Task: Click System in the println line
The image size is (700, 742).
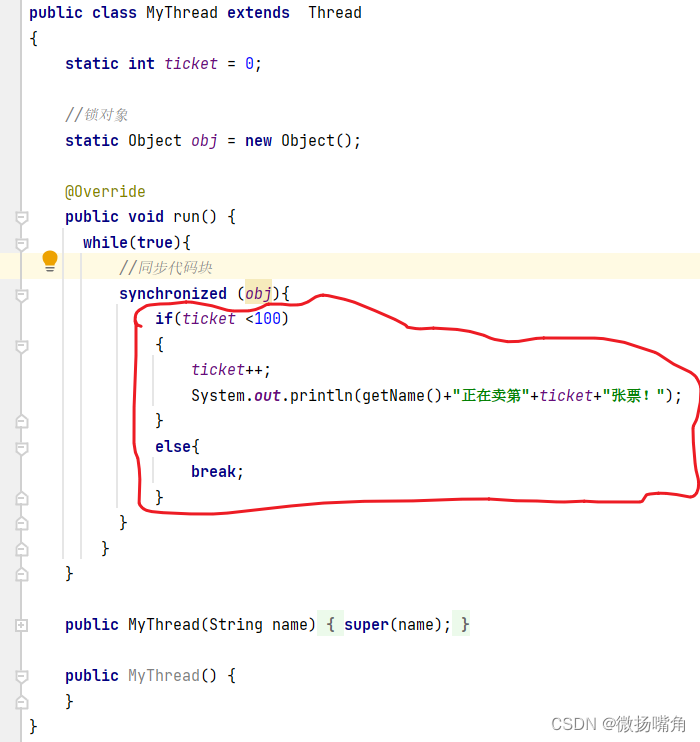Action: pyautogui.click(x=218, y=396)
